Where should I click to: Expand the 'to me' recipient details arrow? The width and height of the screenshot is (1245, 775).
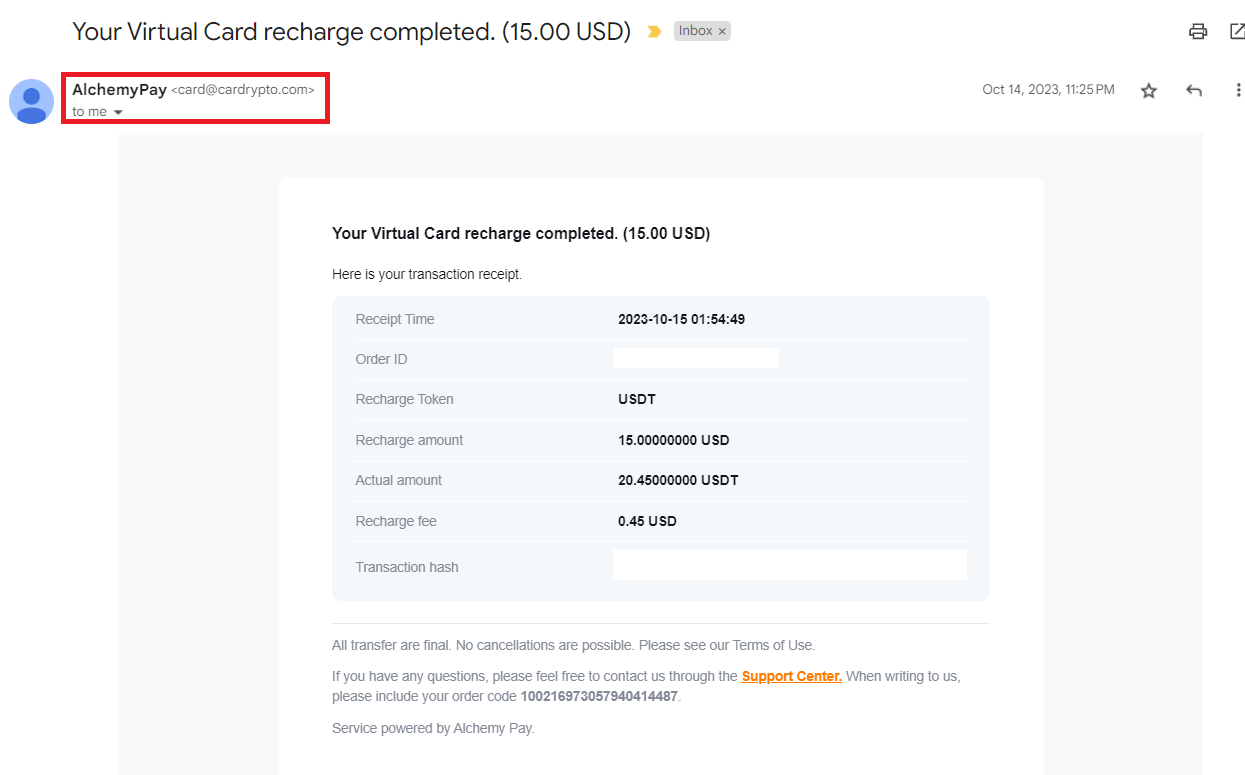(118, 113)
